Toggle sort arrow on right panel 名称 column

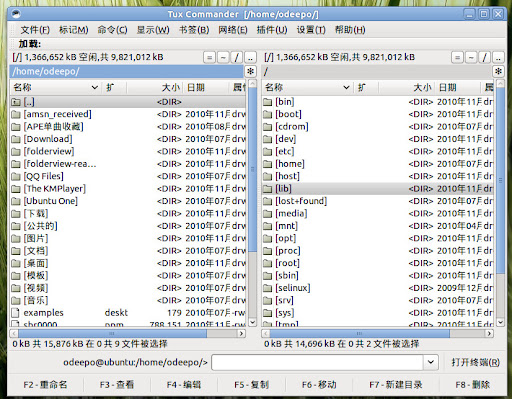point(346,87)
